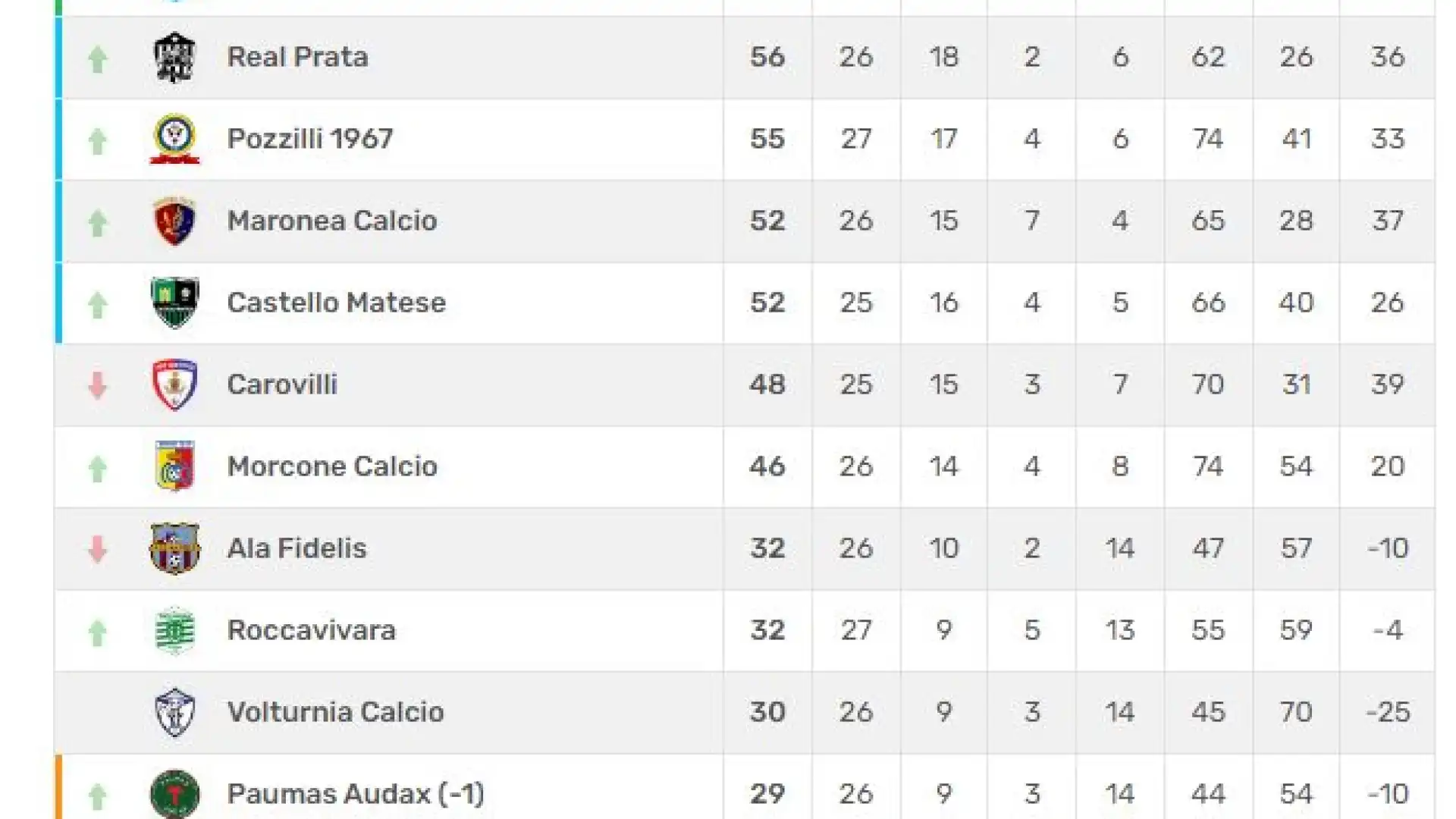Open Paumas Audax (-1) team entry
Image resolution: width=1456 pixels, height=819 pixels.
tap(356, 794)
